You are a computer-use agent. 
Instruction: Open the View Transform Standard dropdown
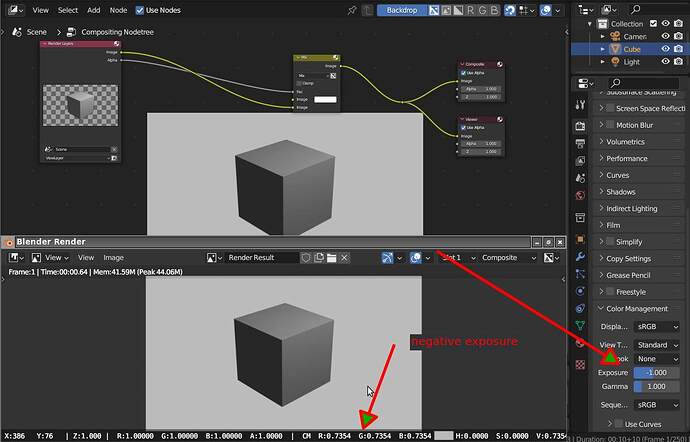[657, 345]
